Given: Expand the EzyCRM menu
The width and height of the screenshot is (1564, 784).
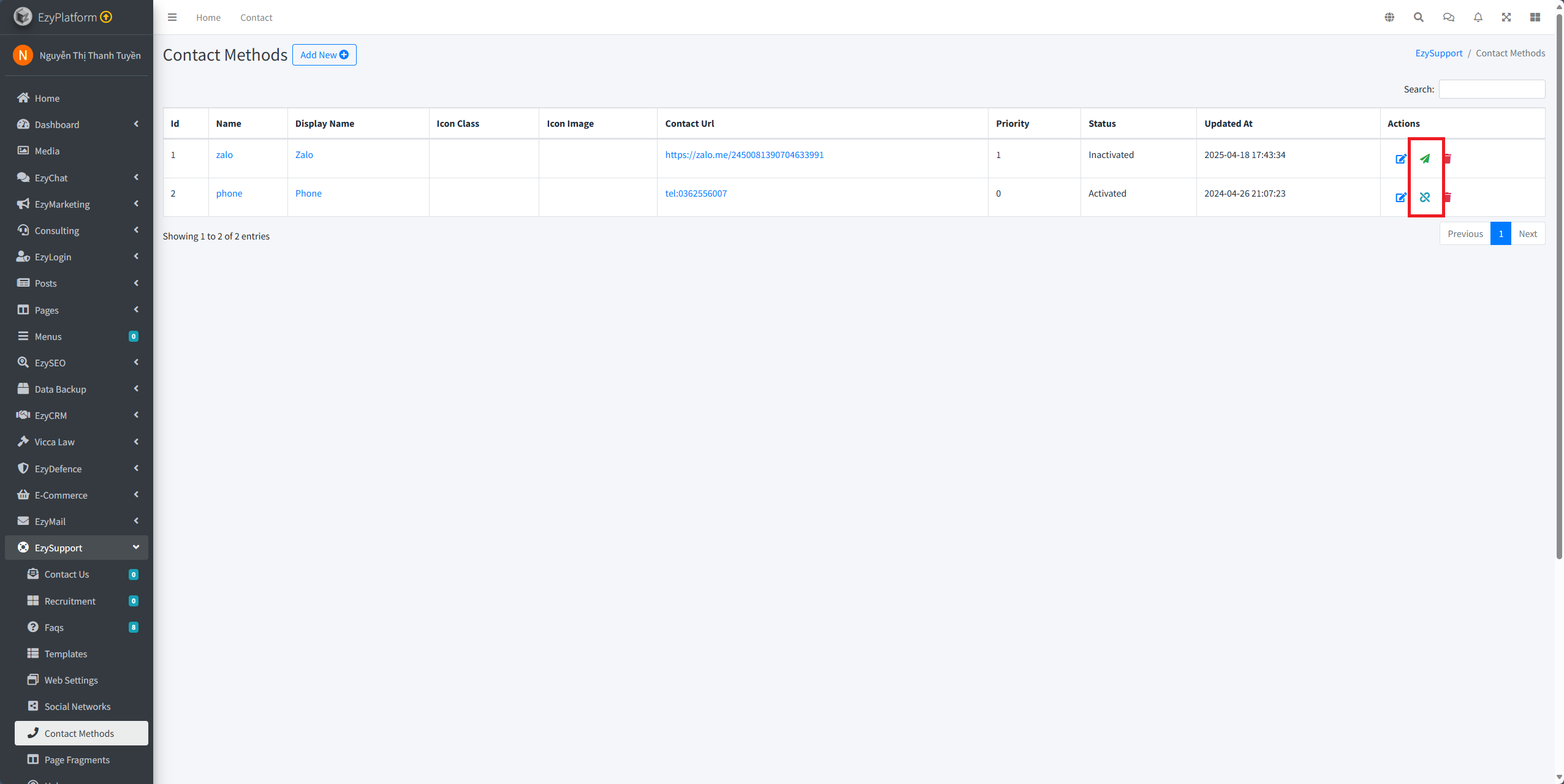Looking at the screenshot, I should coord(77,415).
